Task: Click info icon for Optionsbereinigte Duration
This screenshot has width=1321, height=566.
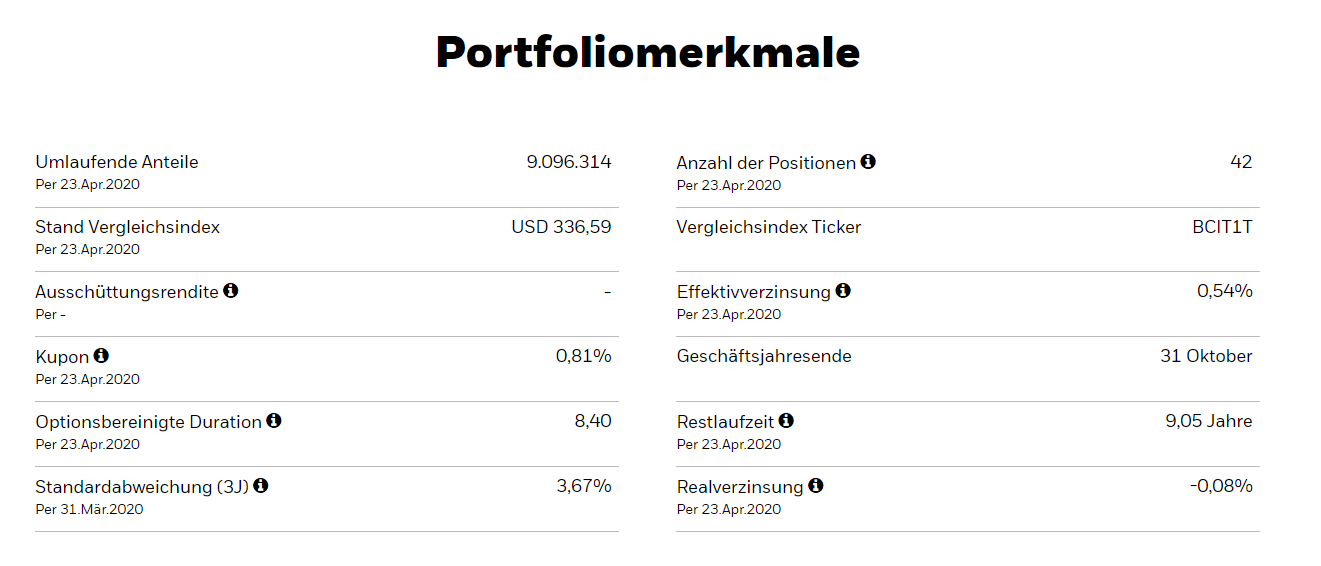Action: pos(274,420)
